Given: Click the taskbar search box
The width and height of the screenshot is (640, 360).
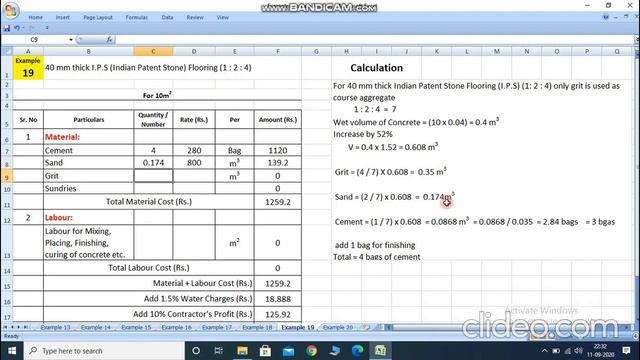Looking at the screenshot, I should (x=104, y=351).
